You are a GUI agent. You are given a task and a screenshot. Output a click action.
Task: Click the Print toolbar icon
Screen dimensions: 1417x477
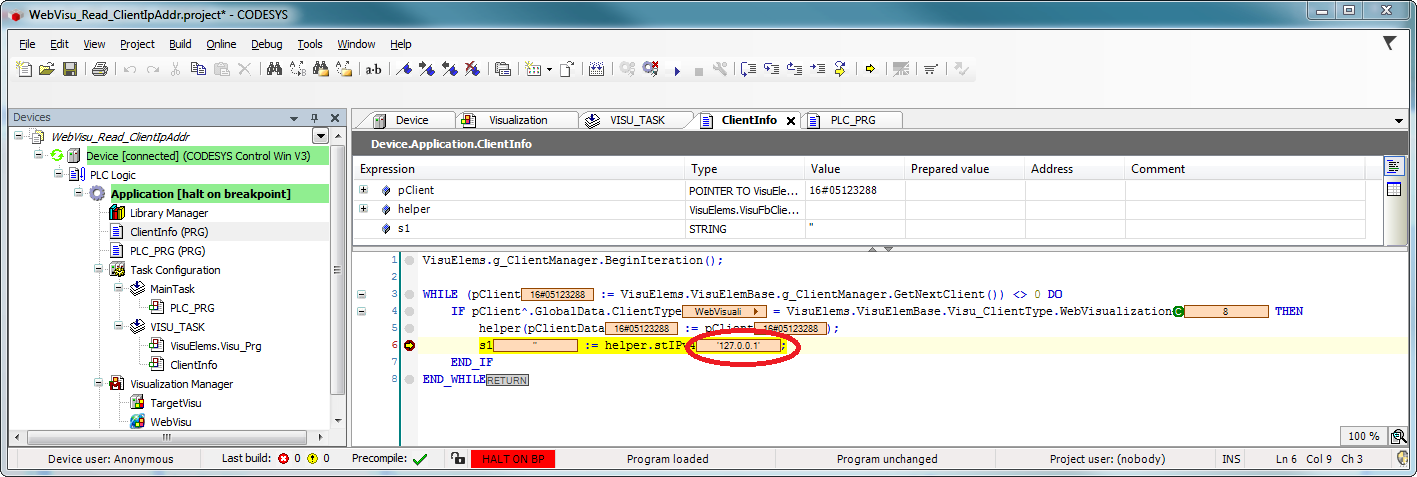(x=99, y=69)
